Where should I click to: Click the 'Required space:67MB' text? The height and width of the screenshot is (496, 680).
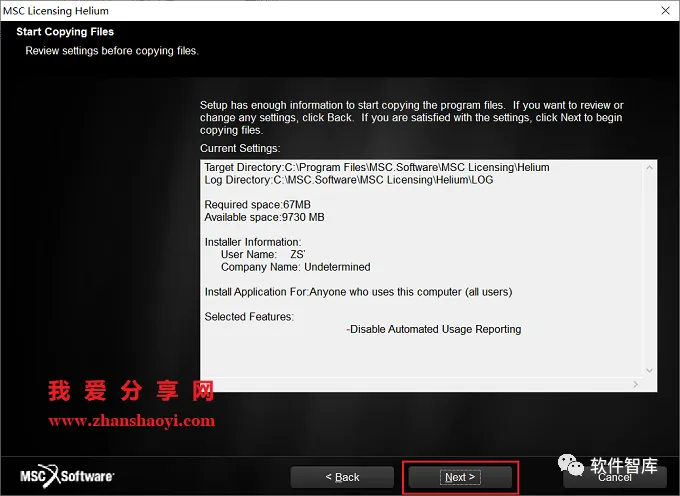click(257, 205)
